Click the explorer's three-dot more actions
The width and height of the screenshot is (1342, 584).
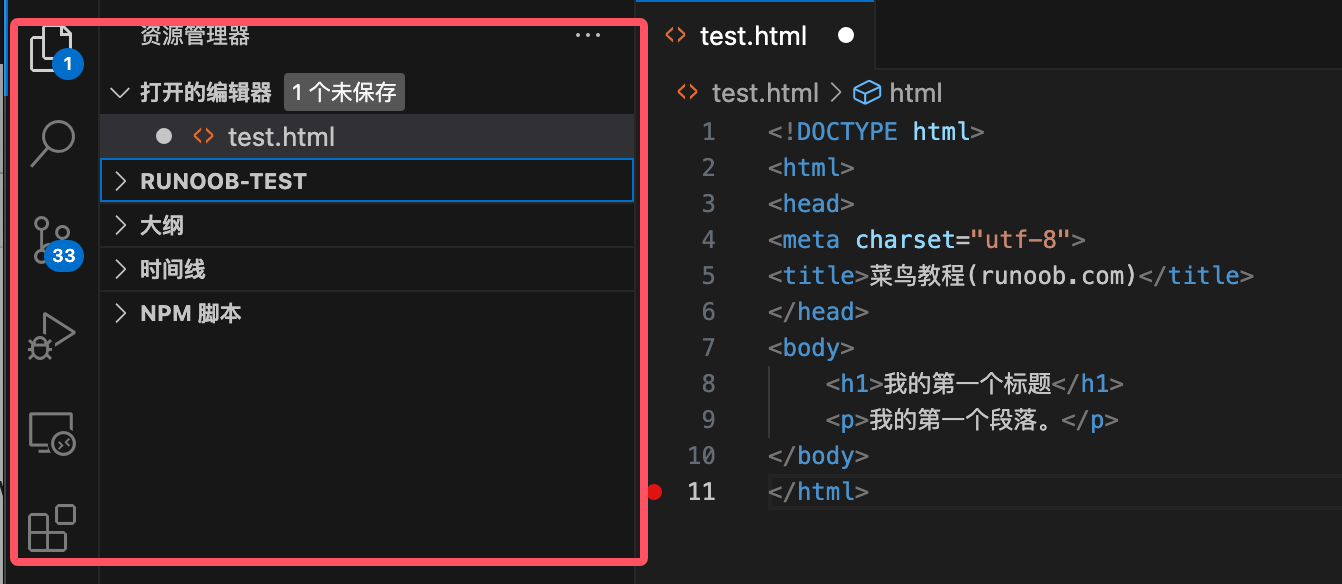click(588, 36)
